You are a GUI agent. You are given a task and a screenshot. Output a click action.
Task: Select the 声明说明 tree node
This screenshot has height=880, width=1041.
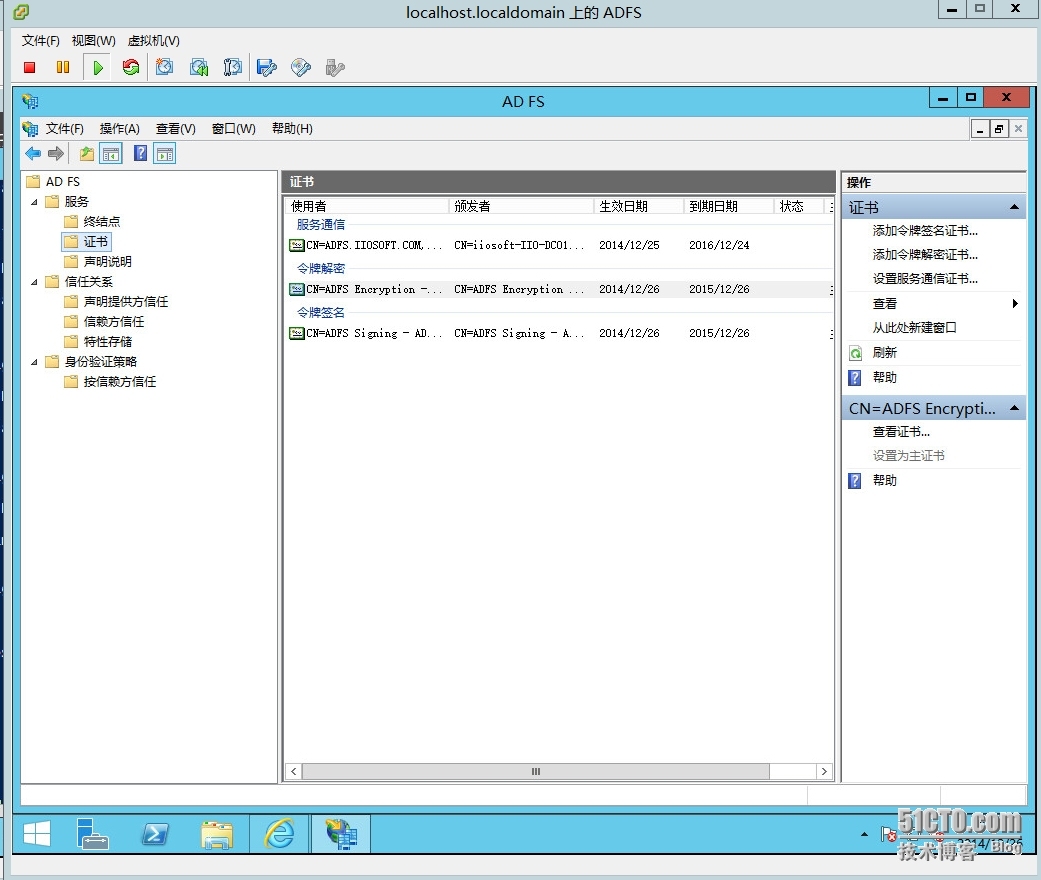[x=108, y=262]
